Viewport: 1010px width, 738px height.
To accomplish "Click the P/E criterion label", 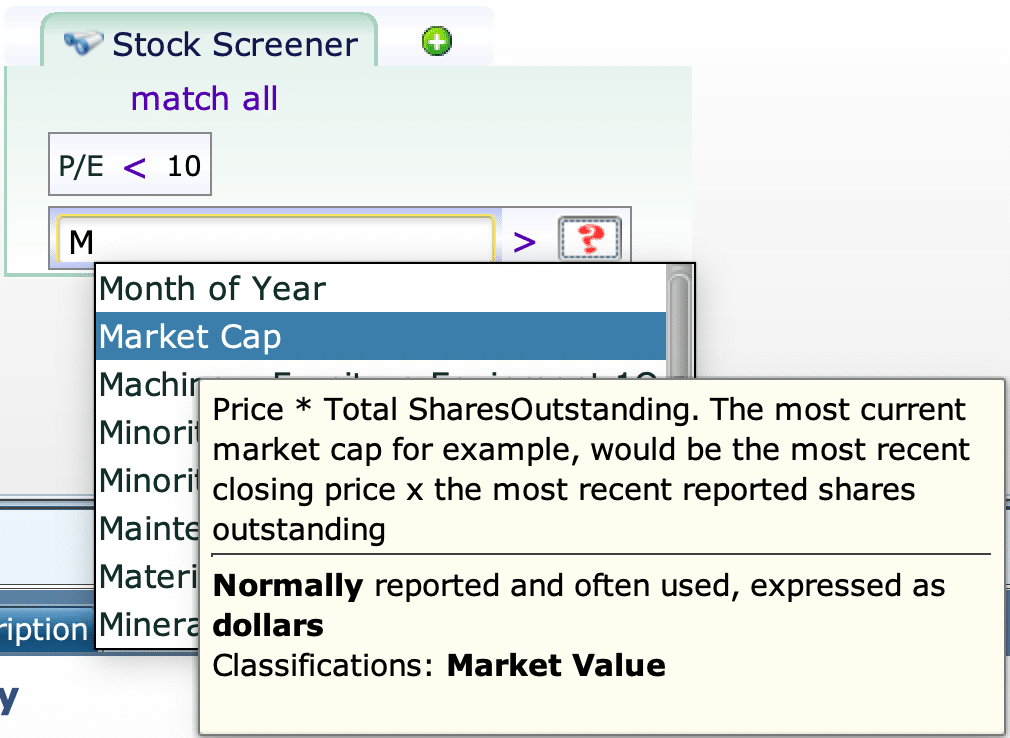I will click(x=81, y=166).
